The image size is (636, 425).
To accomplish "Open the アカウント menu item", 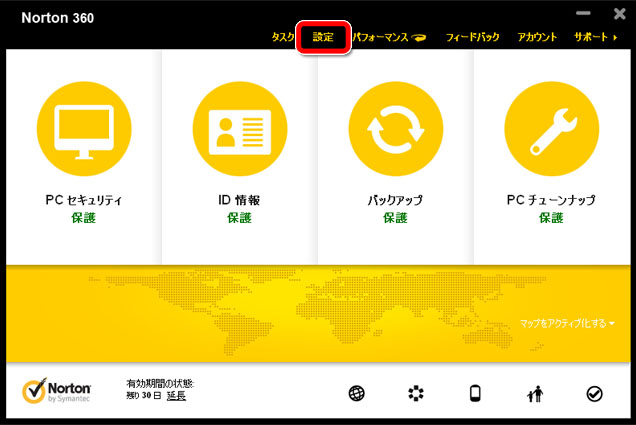I will (537, 37).
